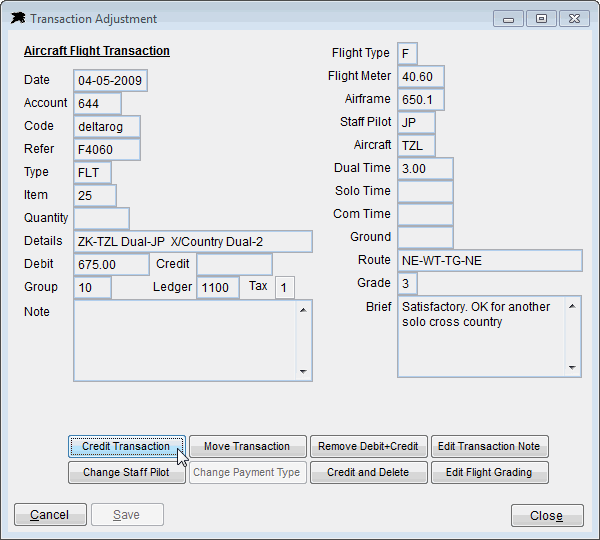Click the Refer field F4060
This screenshot has height=540, width=600.
click(x=107, y=149)
